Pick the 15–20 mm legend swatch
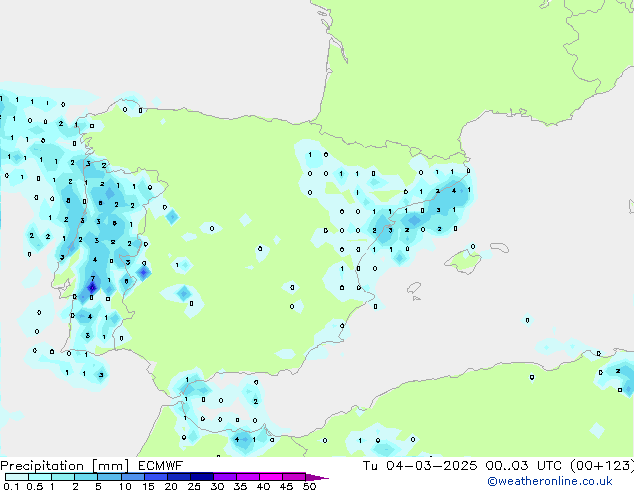 click(155, 477)
